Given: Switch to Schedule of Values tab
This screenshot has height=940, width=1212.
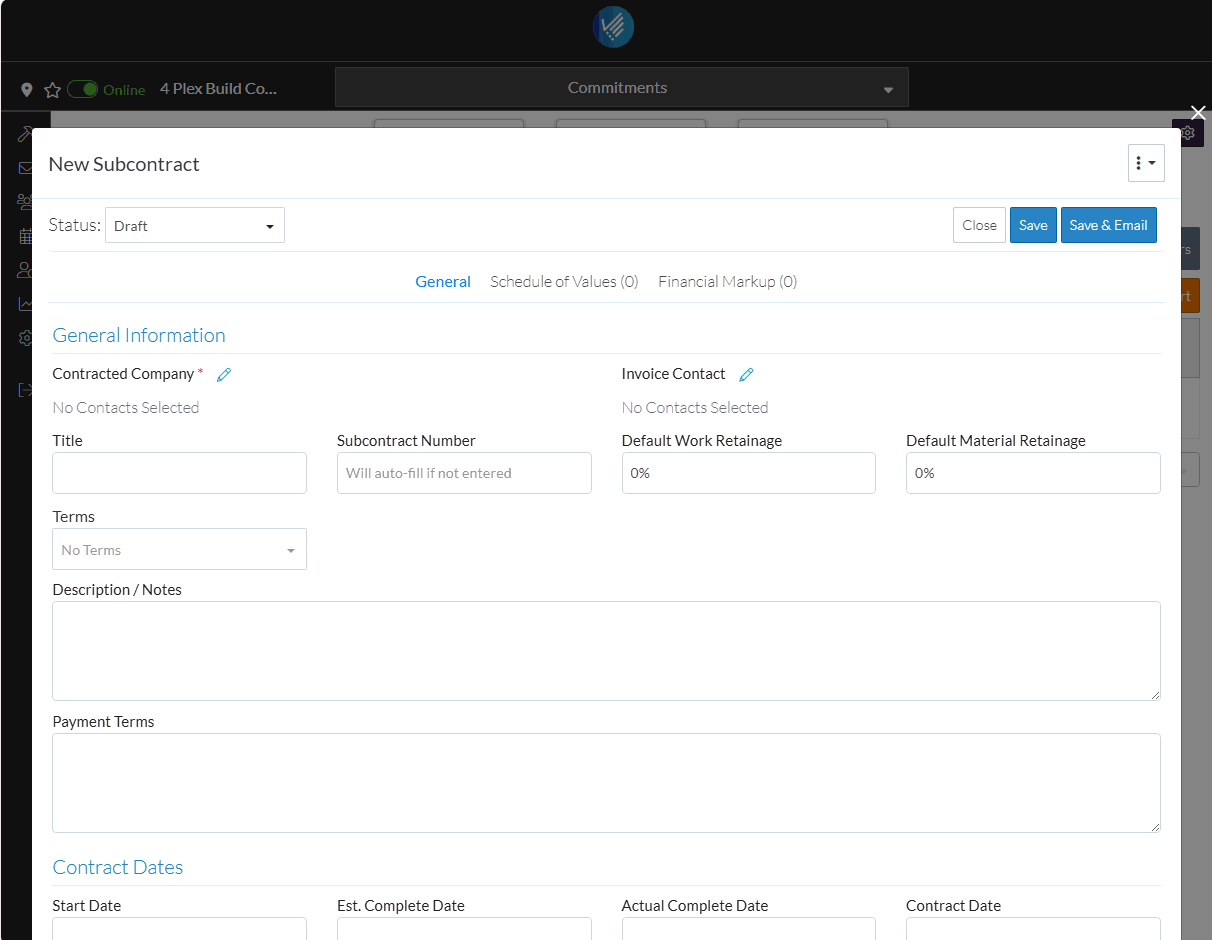Looking at the screenshot, I should click(x=564, y=282).
